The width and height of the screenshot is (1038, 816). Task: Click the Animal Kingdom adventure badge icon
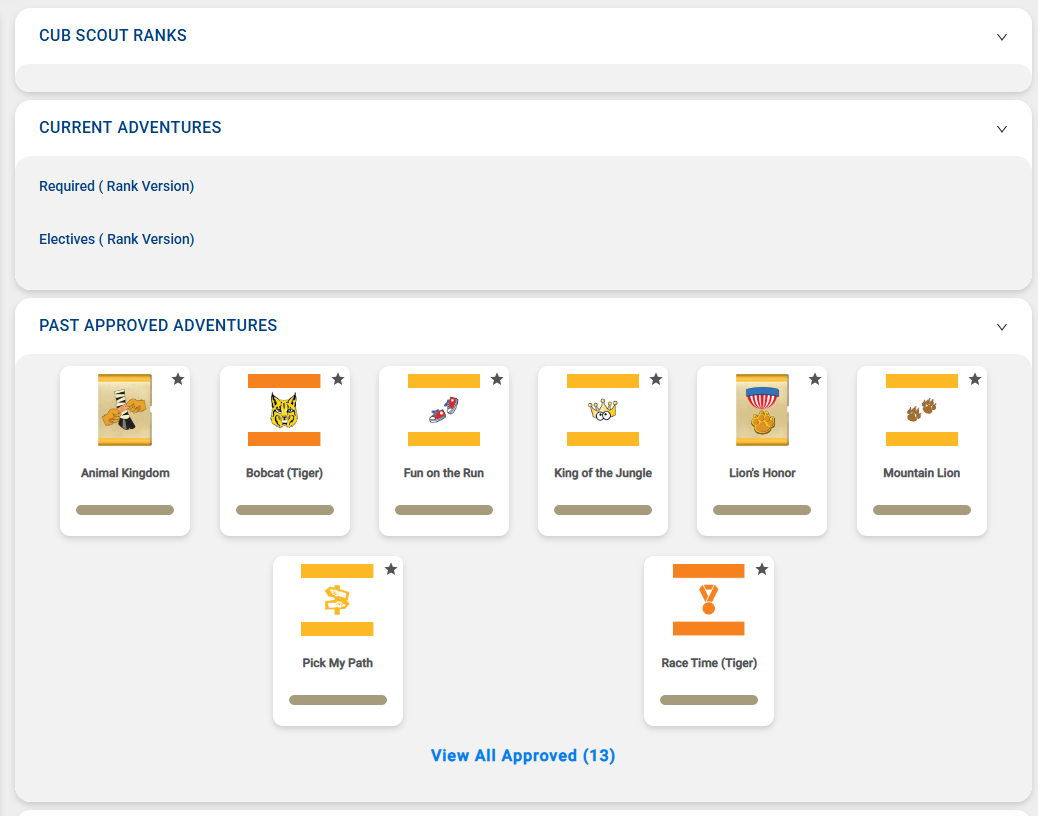point(125,410)
